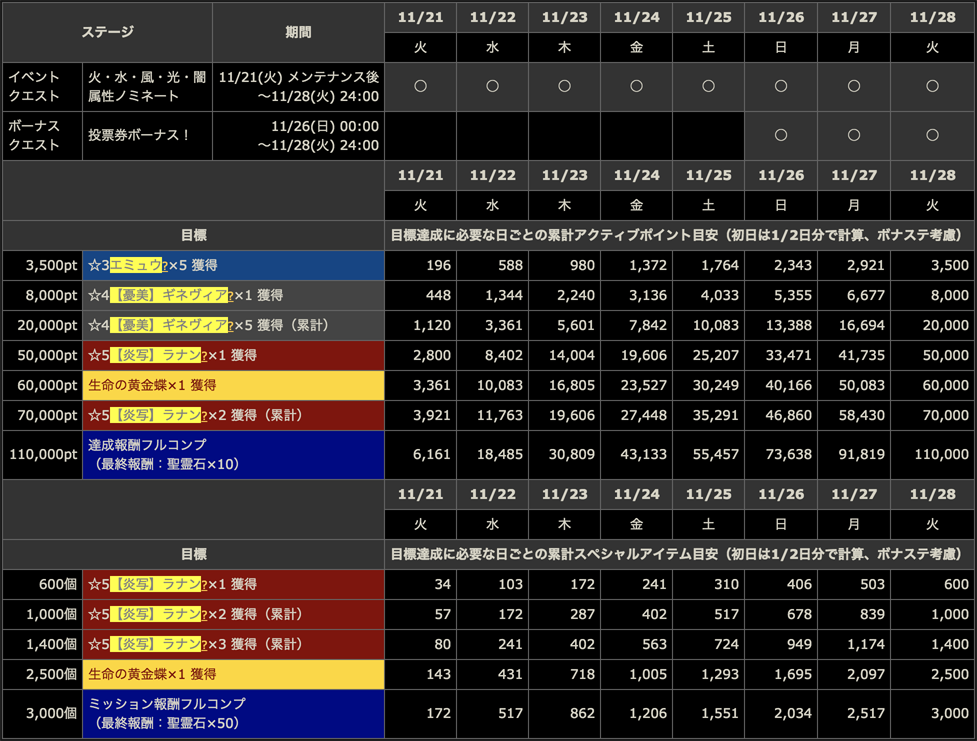Click the bonus quest circle under 11/28

(932, 136)
